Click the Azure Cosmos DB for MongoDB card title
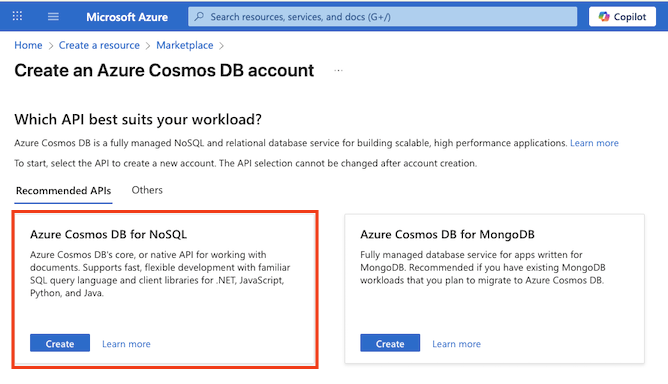 pyautogui.click(x=447, y=234)
